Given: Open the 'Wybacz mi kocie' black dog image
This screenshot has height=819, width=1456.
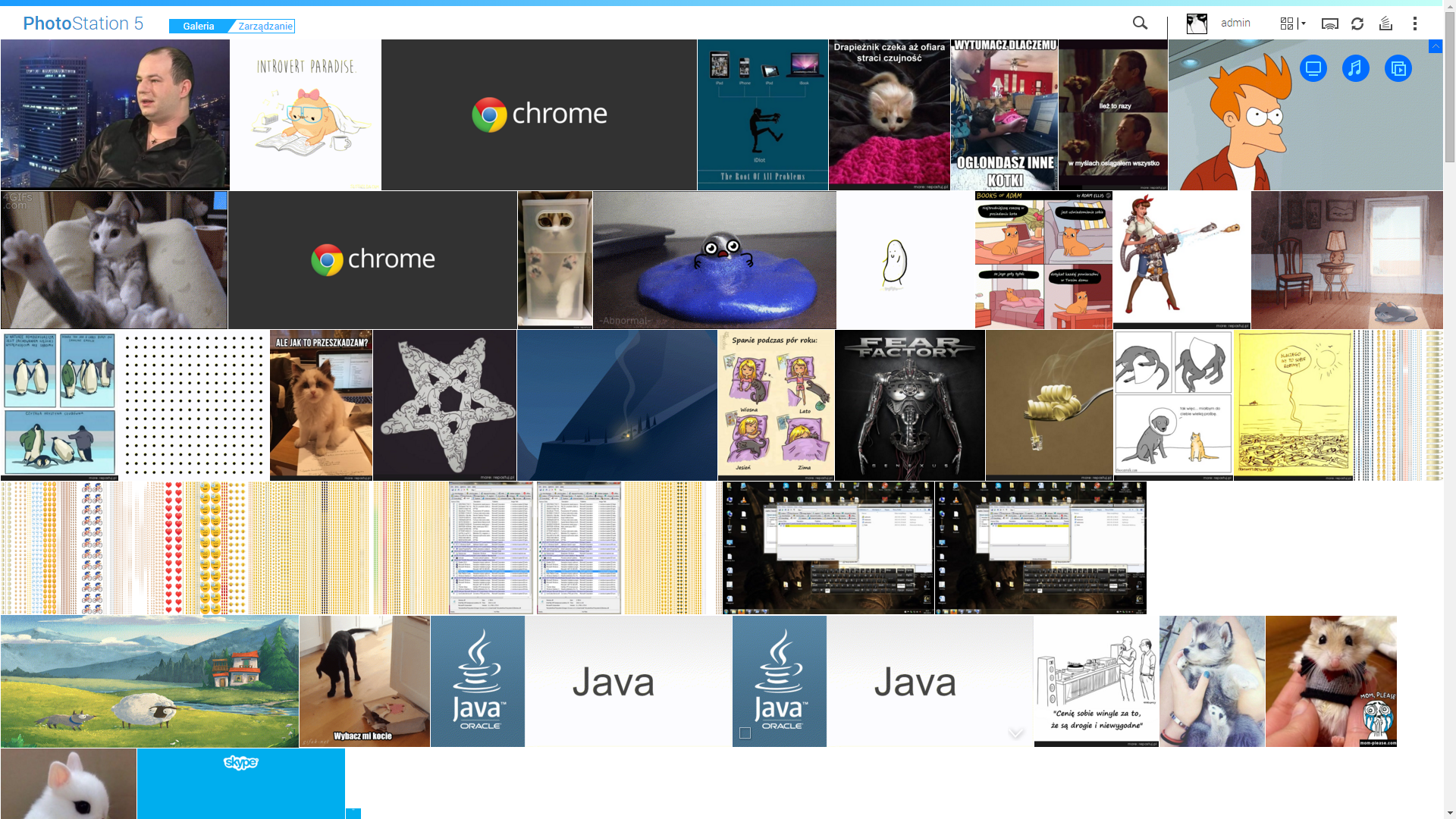Looking at the screenshot, I should click(x=365, y=681).
